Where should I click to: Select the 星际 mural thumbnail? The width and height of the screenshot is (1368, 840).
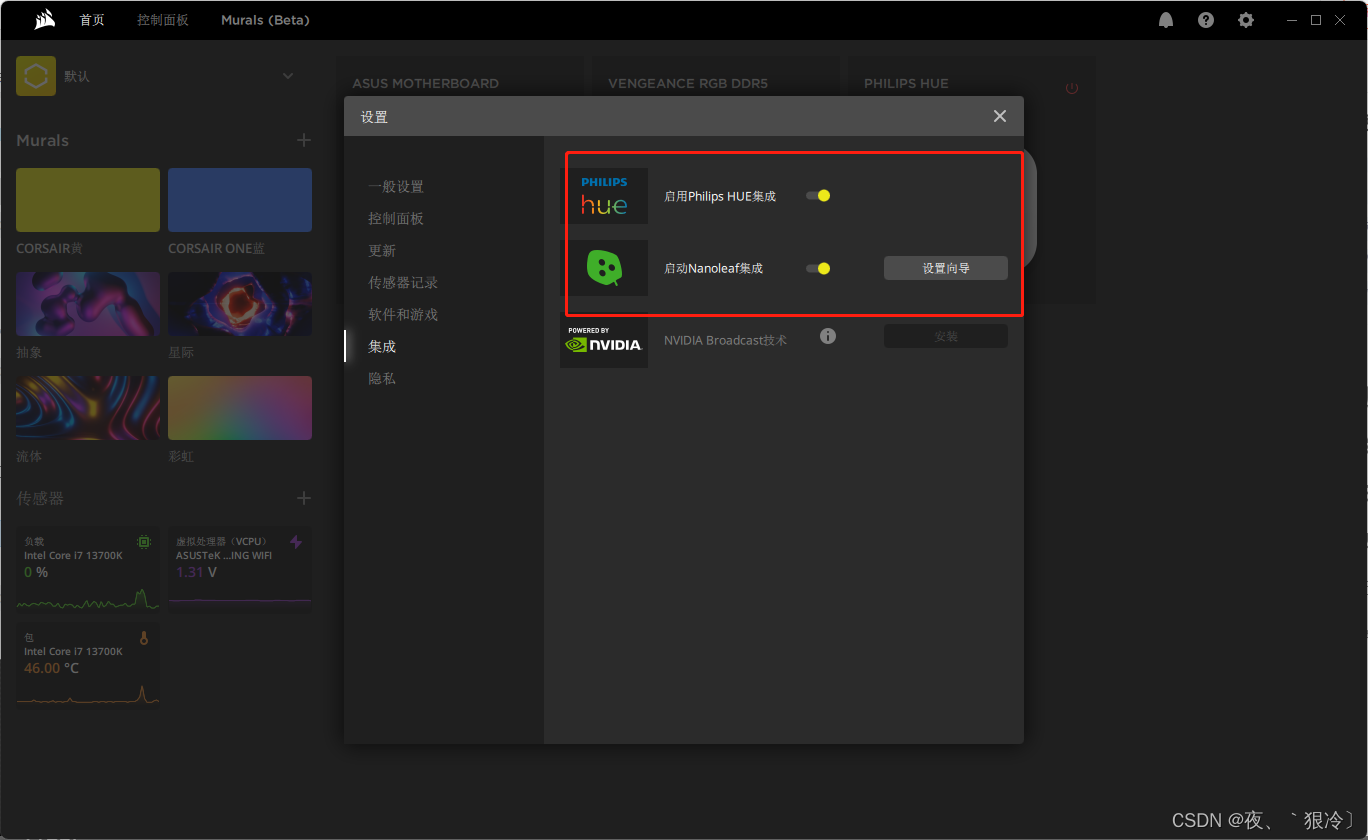[240, 304]
